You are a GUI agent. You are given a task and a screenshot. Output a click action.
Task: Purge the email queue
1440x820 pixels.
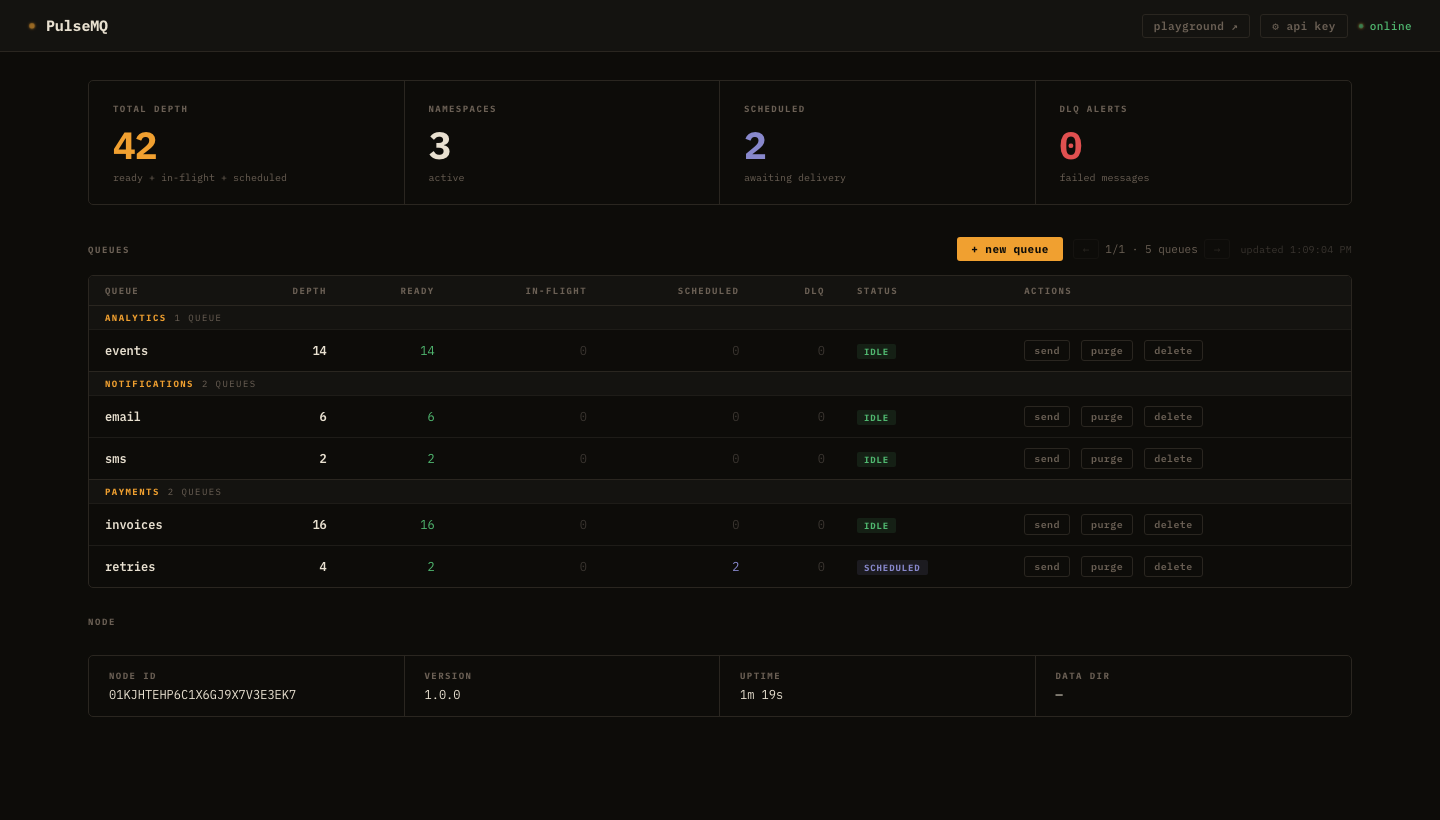(x=1106, y=416)
